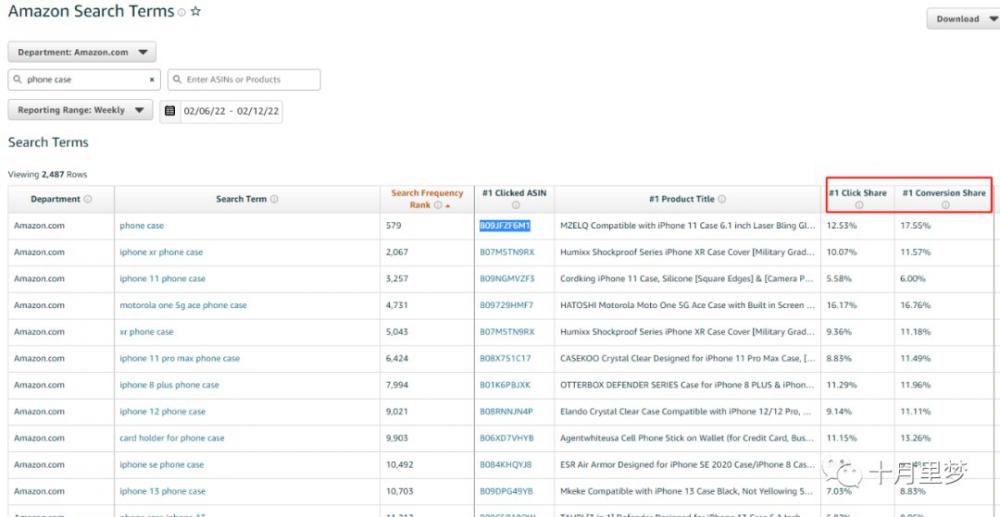The image size is (1000, 517).
Task: Open the 'xr phone case' search term link
Action: 147,332
